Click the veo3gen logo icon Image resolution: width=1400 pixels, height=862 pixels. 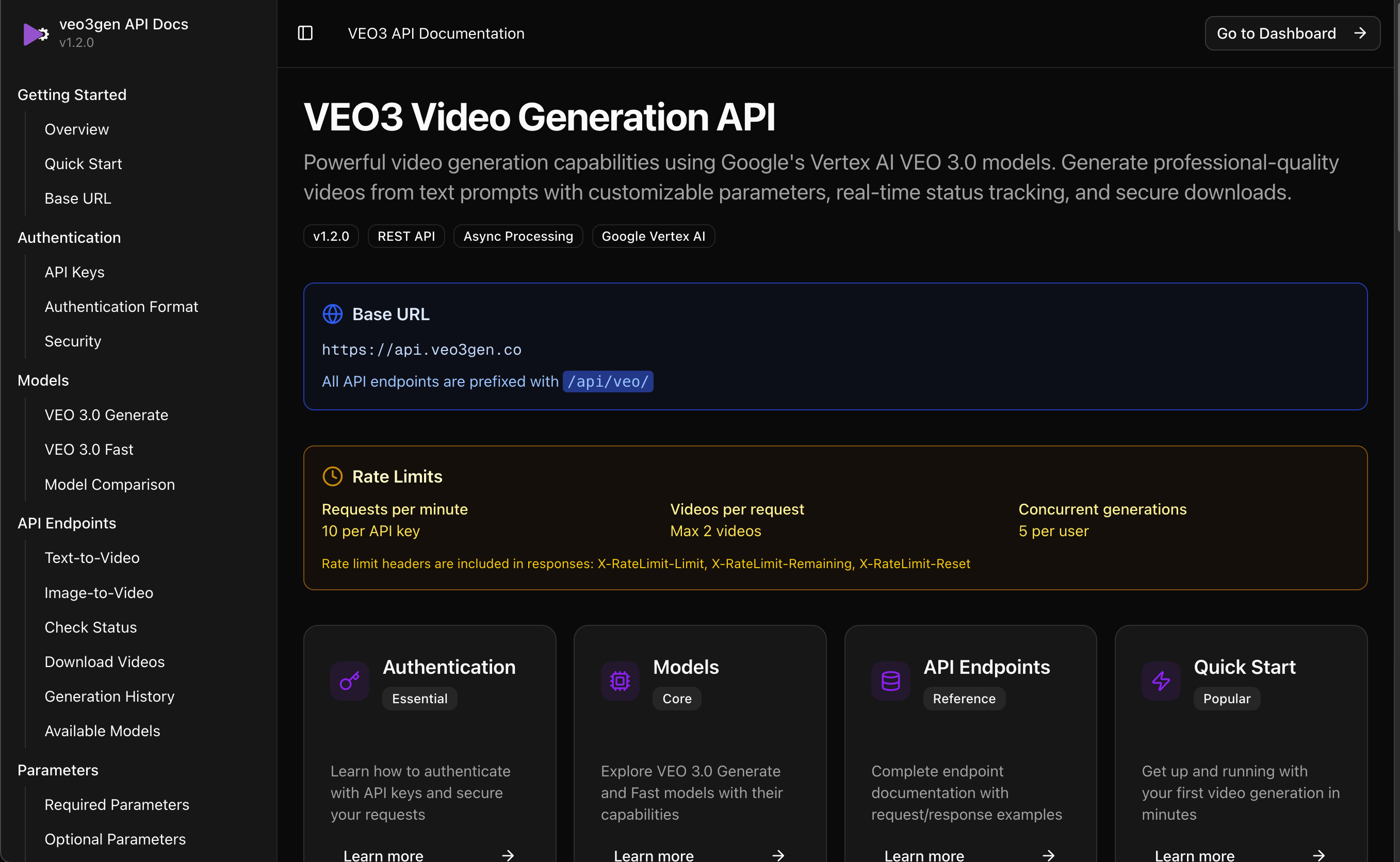36,34
